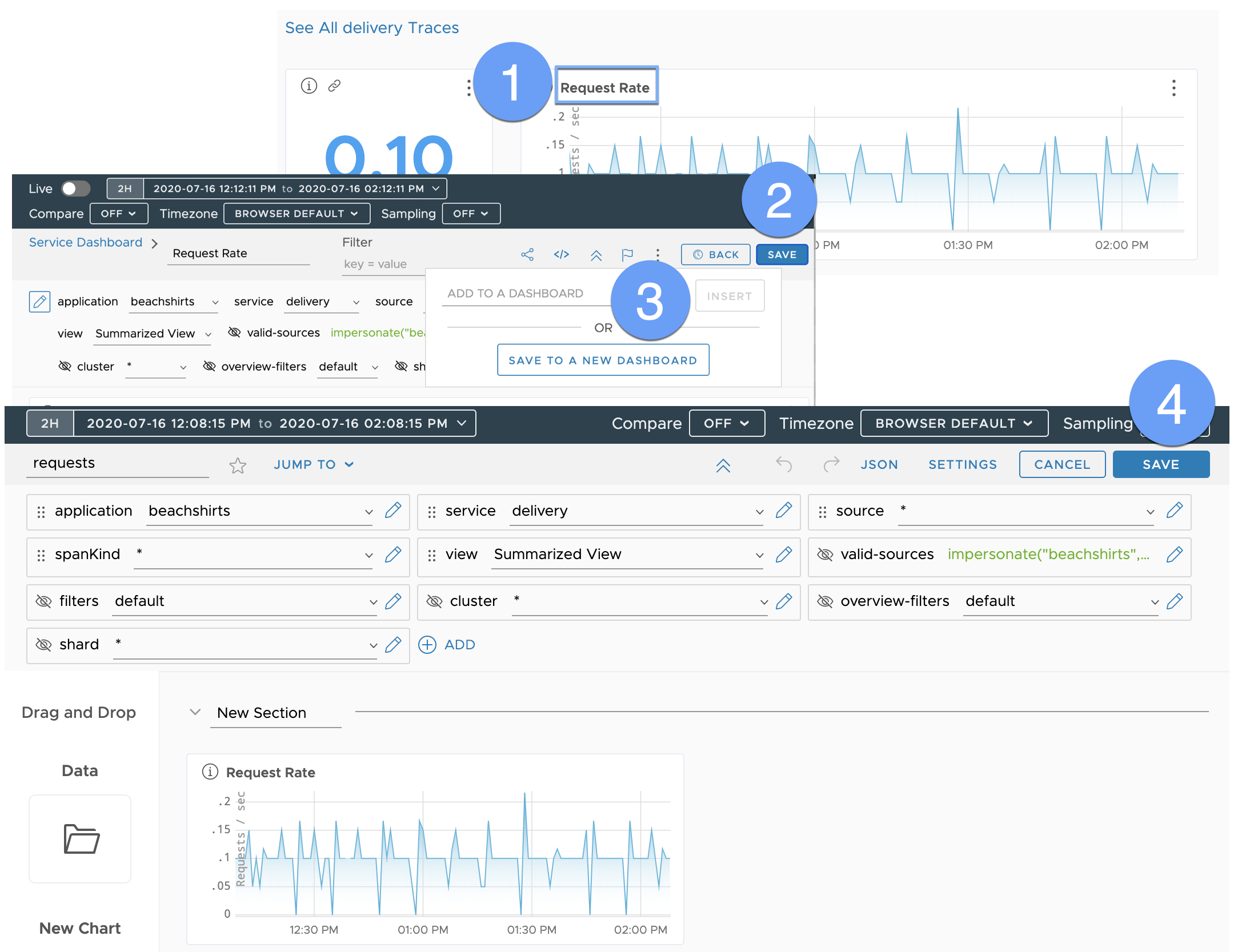Click the Data folder icon tile
The height and width of the screenshot is (952, 1238).
point(80,838)
